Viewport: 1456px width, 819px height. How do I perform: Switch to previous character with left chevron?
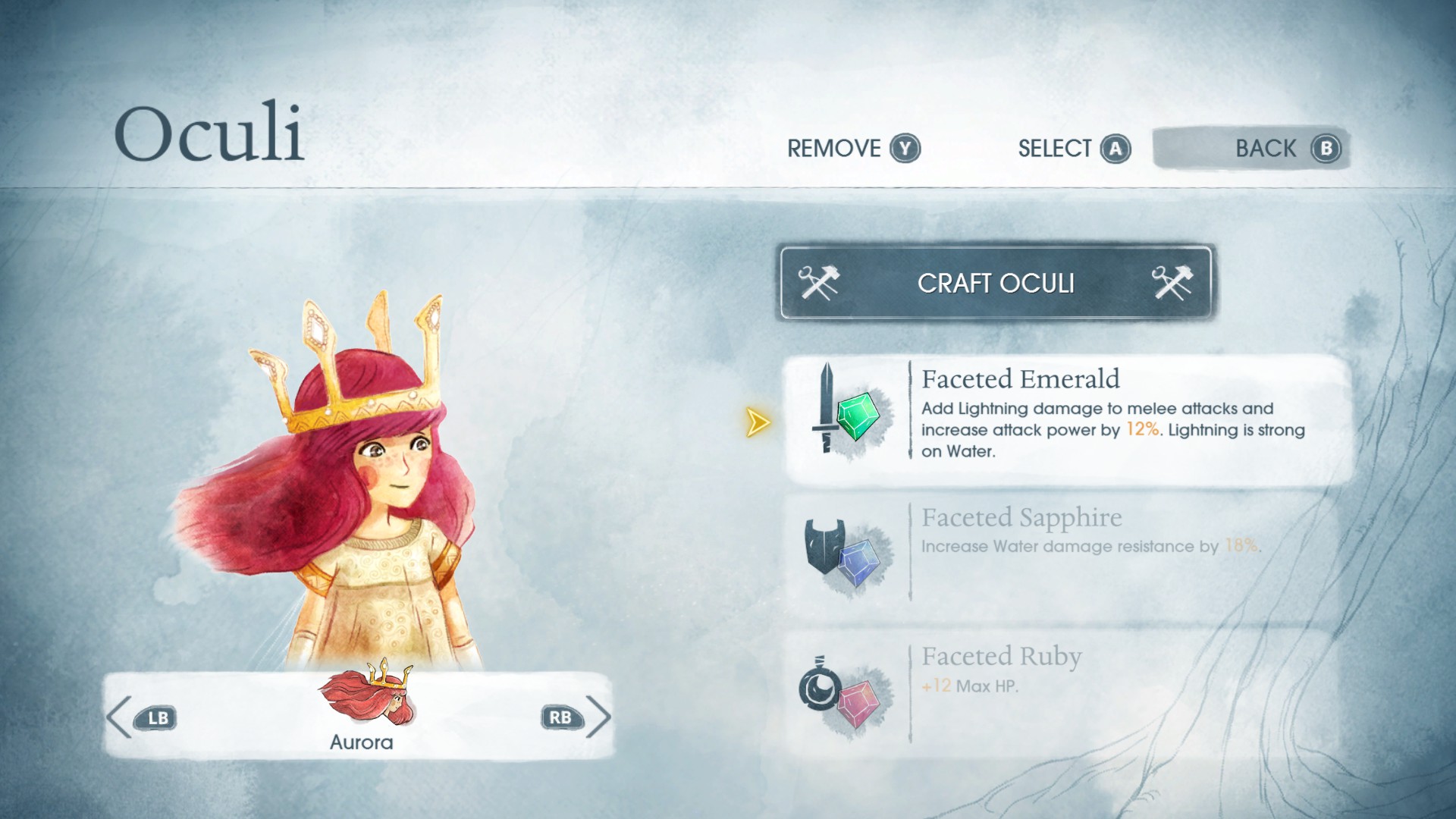pyautogui.click(x=119, y=717)
